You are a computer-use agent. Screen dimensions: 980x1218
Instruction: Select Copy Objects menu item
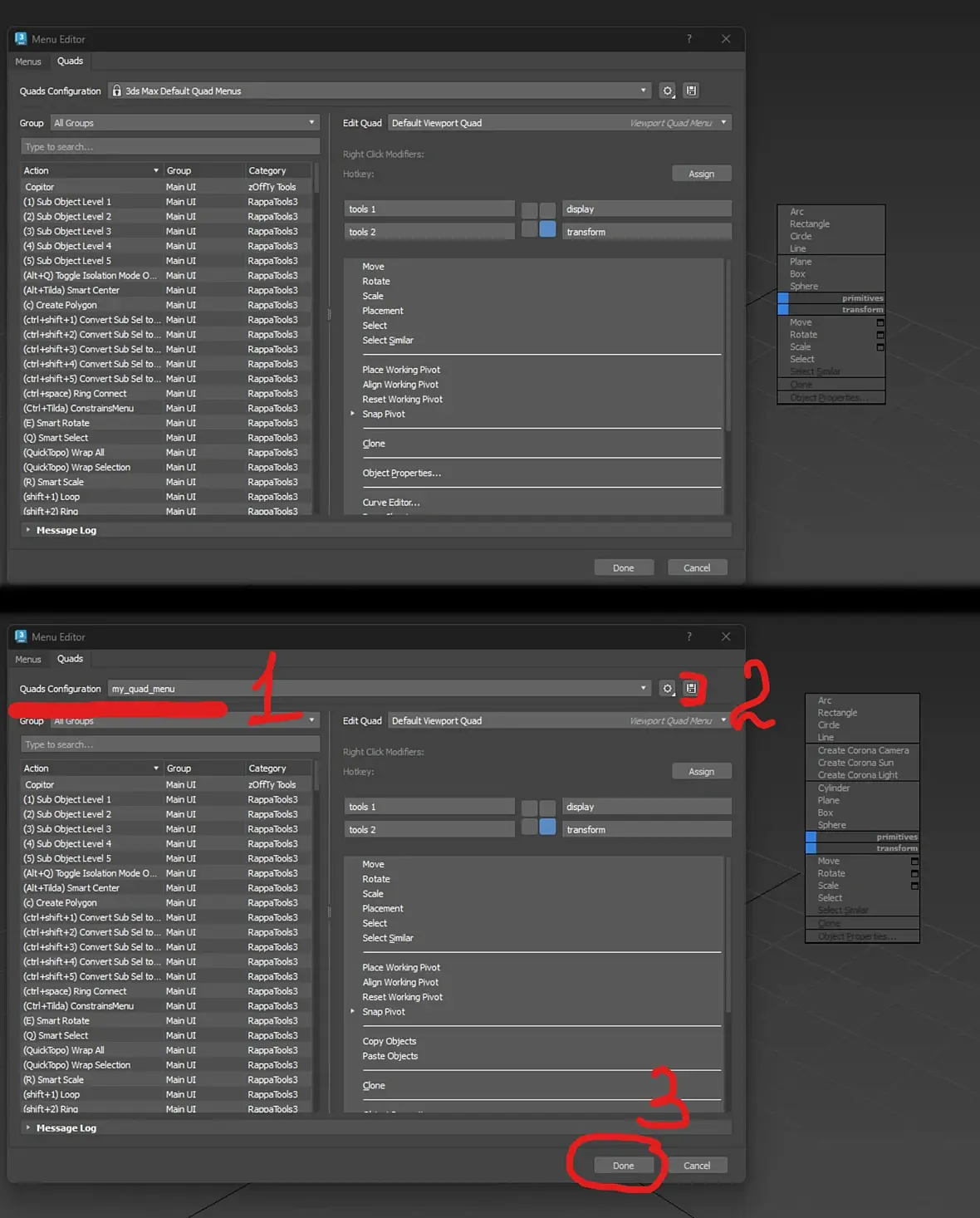coord(390,1041)
